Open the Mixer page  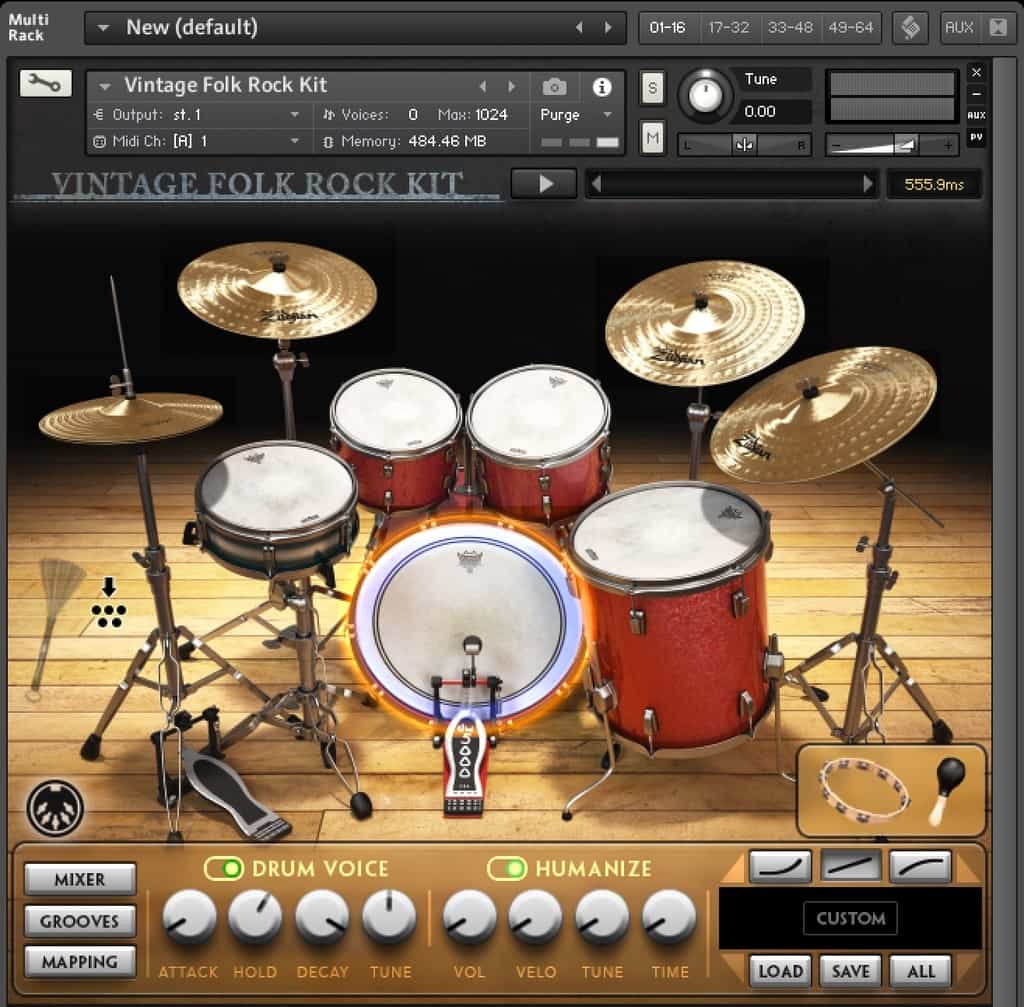(80, 879)
